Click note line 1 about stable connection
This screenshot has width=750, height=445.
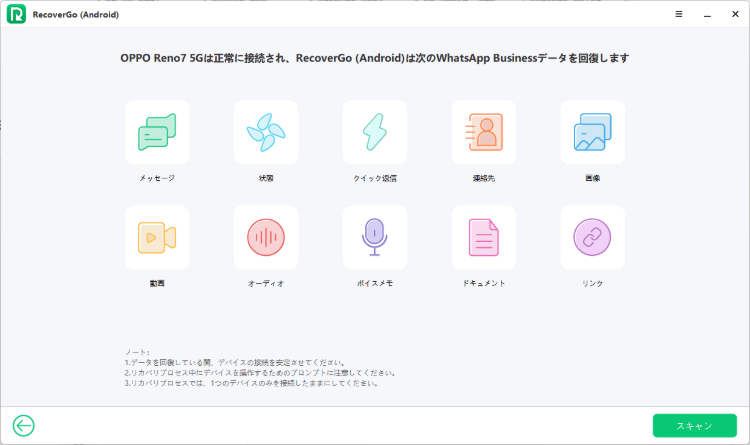tap(235, 363)
